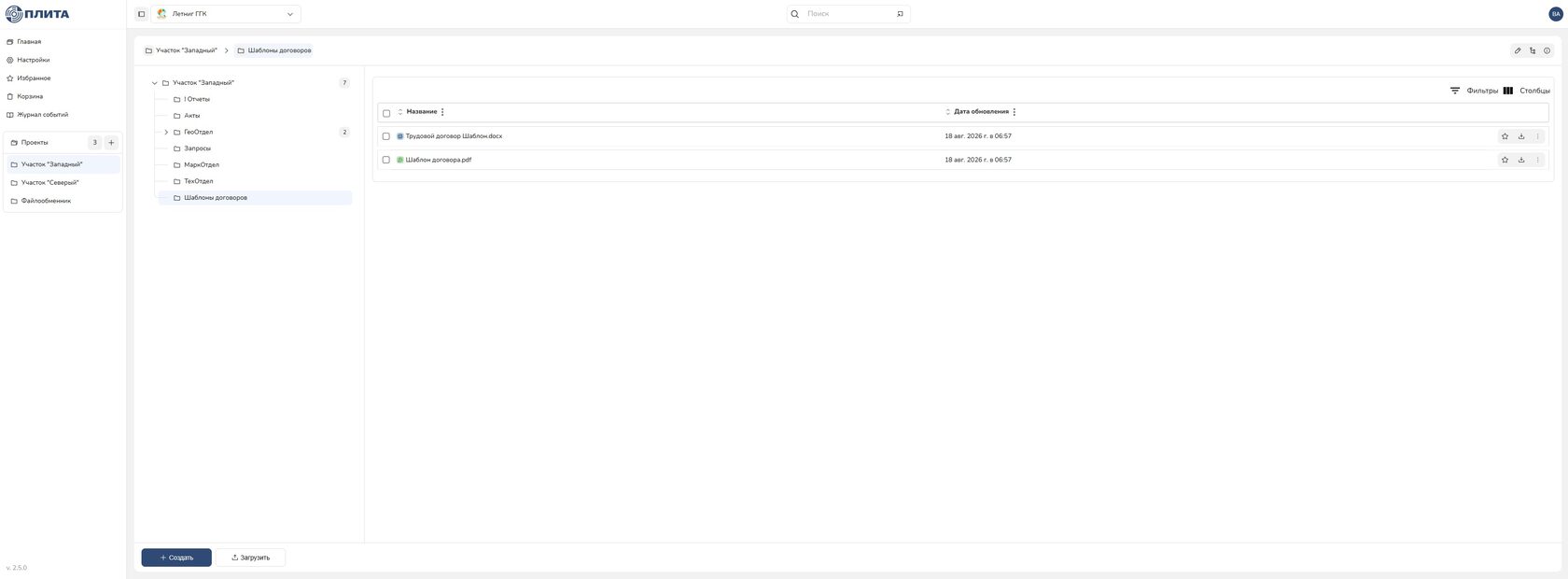Sort the table by Дата обновления
This screenshot has height=579, width=1568.
pos(948,112)
